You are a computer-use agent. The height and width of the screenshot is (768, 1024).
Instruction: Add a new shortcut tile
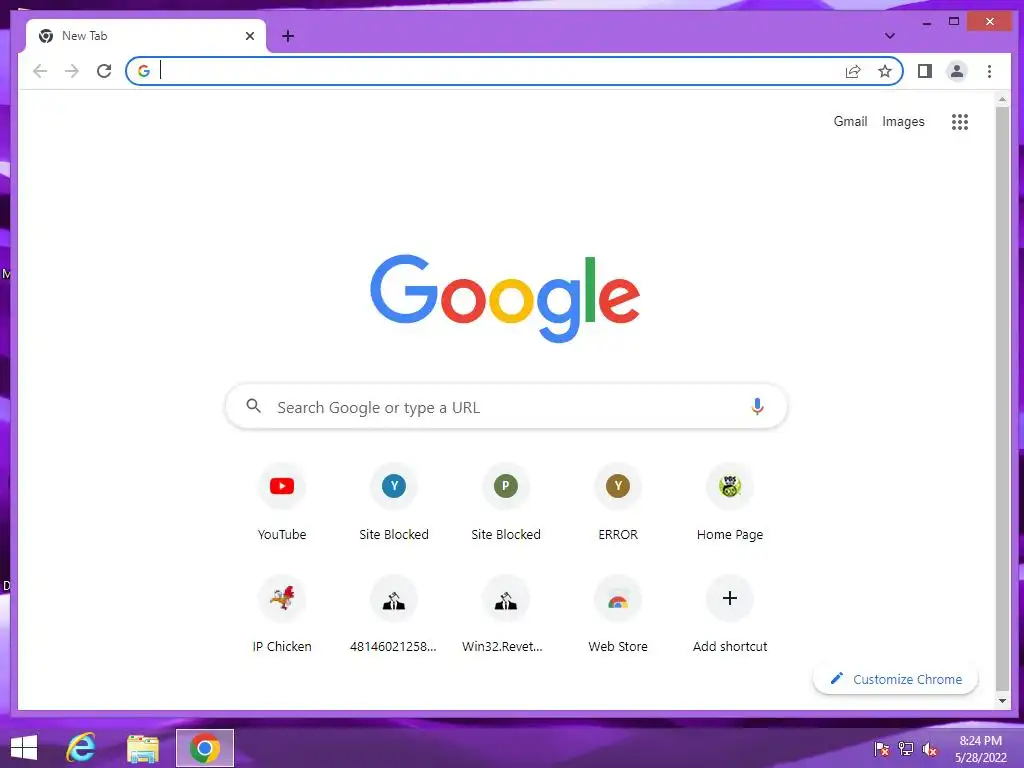729,615
